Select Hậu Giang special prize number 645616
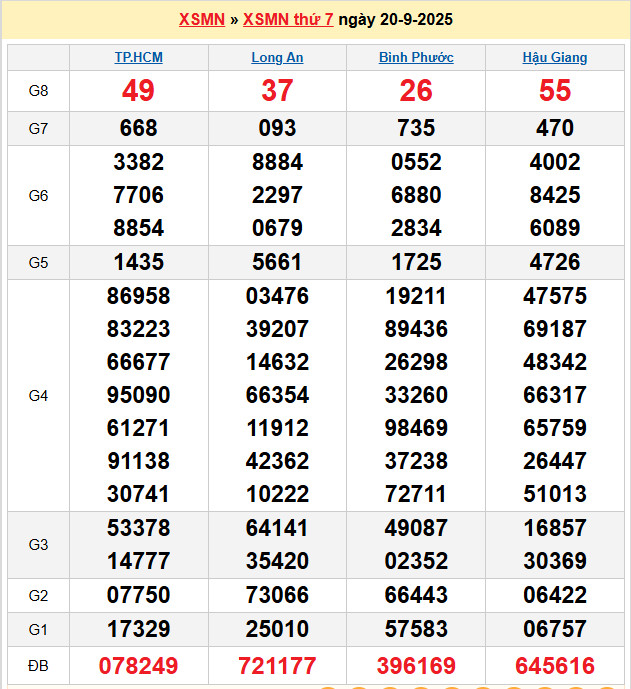 [555, 666]
